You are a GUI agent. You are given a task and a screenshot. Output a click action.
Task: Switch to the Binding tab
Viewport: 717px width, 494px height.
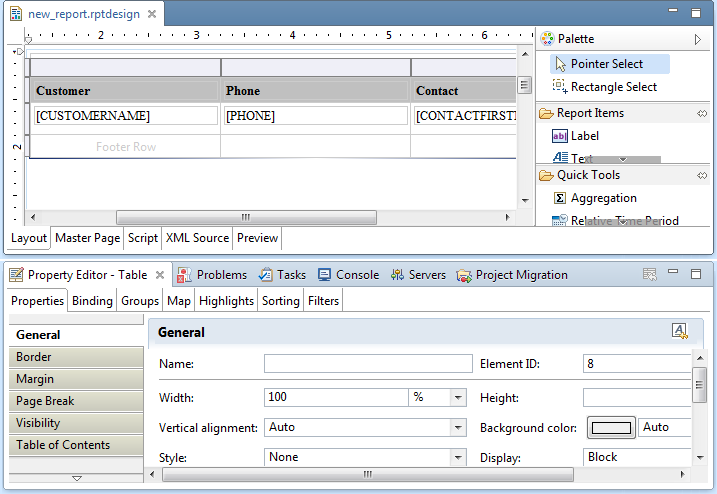pyautogui.click(x=92, y=301)
